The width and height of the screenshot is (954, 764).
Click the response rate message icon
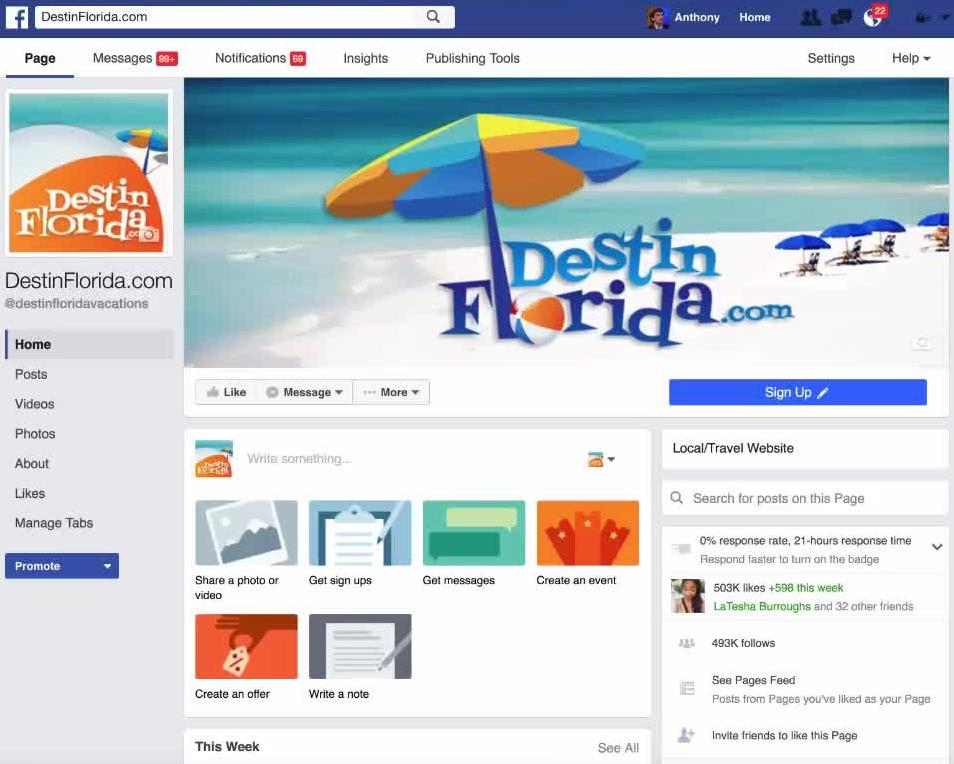pyautogui.click(x=681, y=549)
